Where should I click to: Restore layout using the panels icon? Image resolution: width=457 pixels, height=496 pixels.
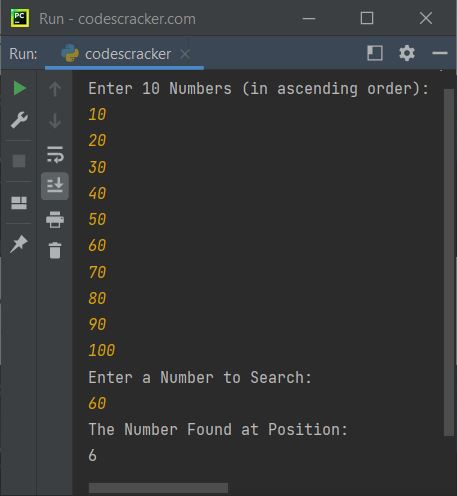[19, 203]
